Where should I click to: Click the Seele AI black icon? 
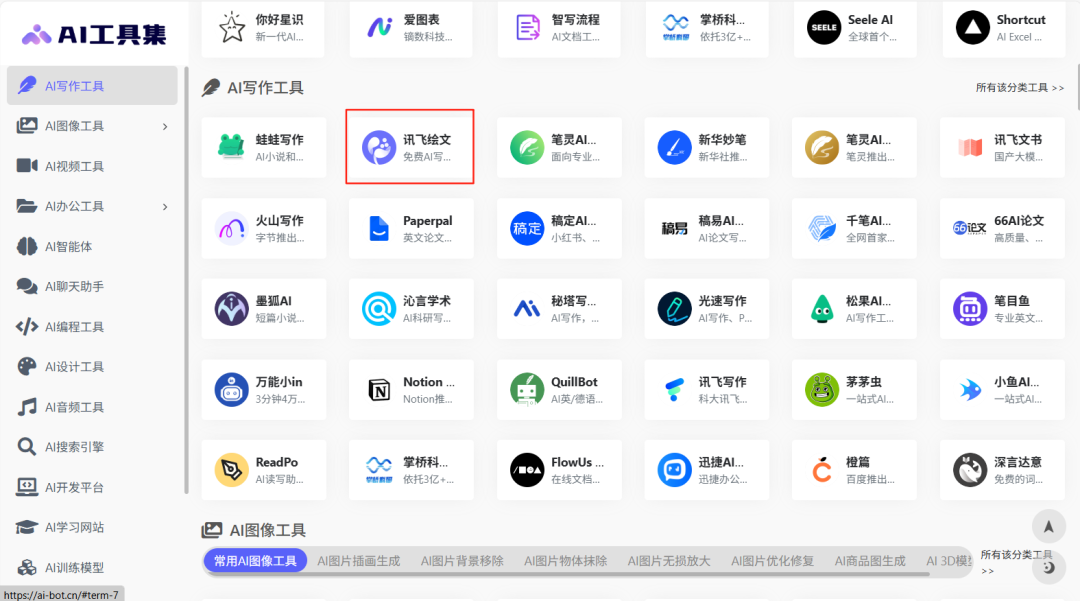click(x=824, y=28)
